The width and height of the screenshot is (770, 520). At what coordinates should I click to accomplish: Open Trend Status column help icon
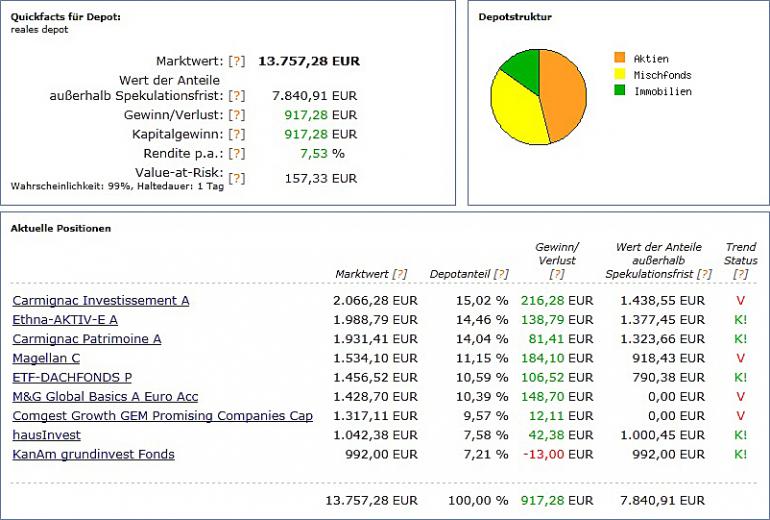[740, 274]
